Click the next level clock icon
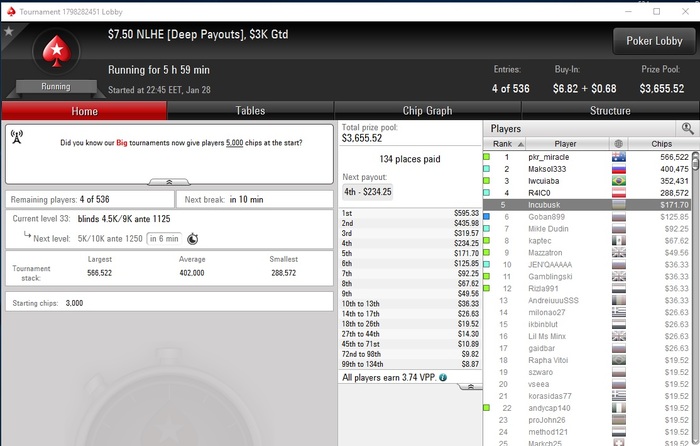The image size is (700, 446). [x=192, y=239]
